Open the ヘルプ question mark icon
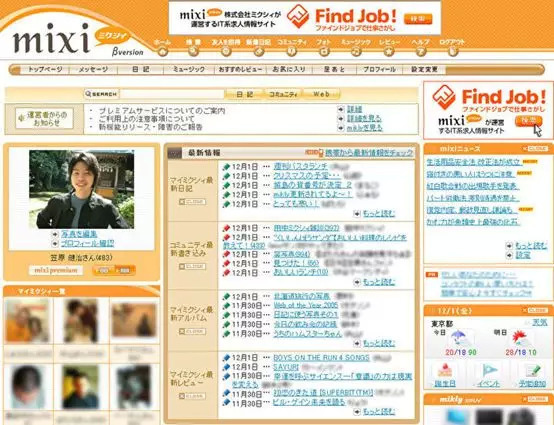Image resolution: width=554 pixels, height=425 pixels. pyautogui.click(x=420, y=52)
